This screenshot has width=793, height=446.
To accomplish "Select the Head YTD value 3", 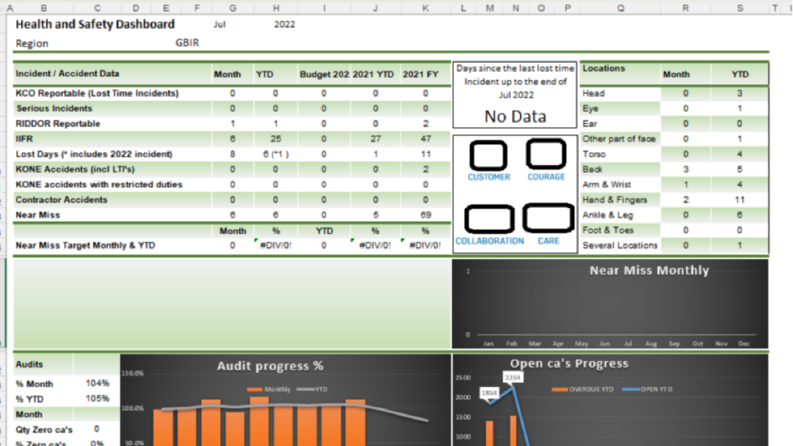I will 740,93.
